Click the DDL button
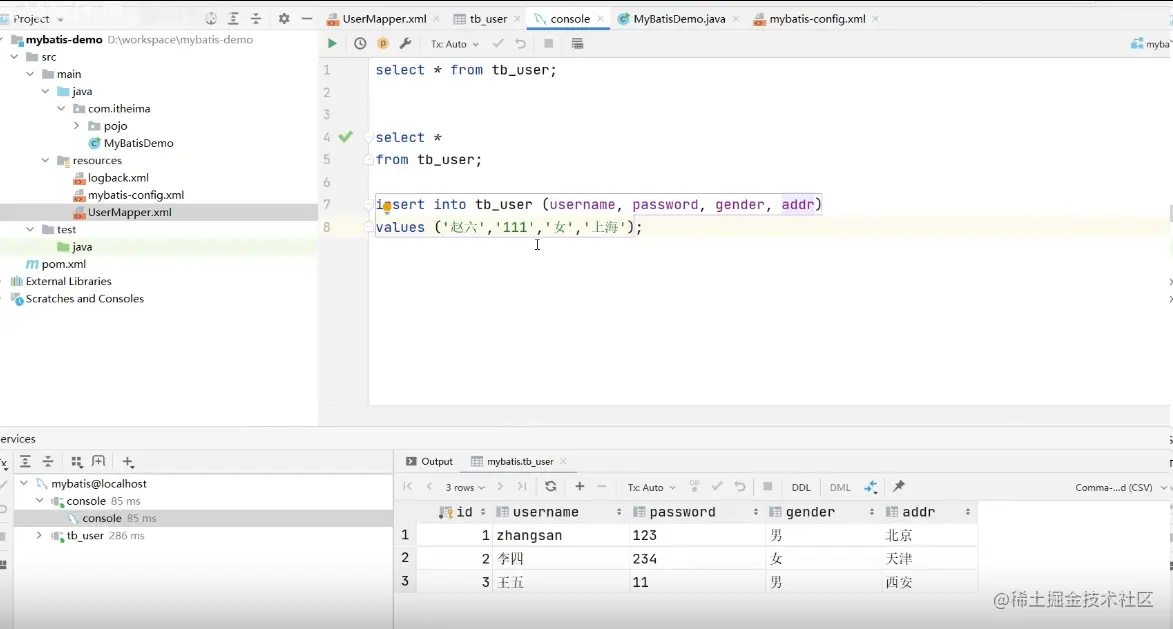Screen dimensions: 1173x629 coord(800,487)
